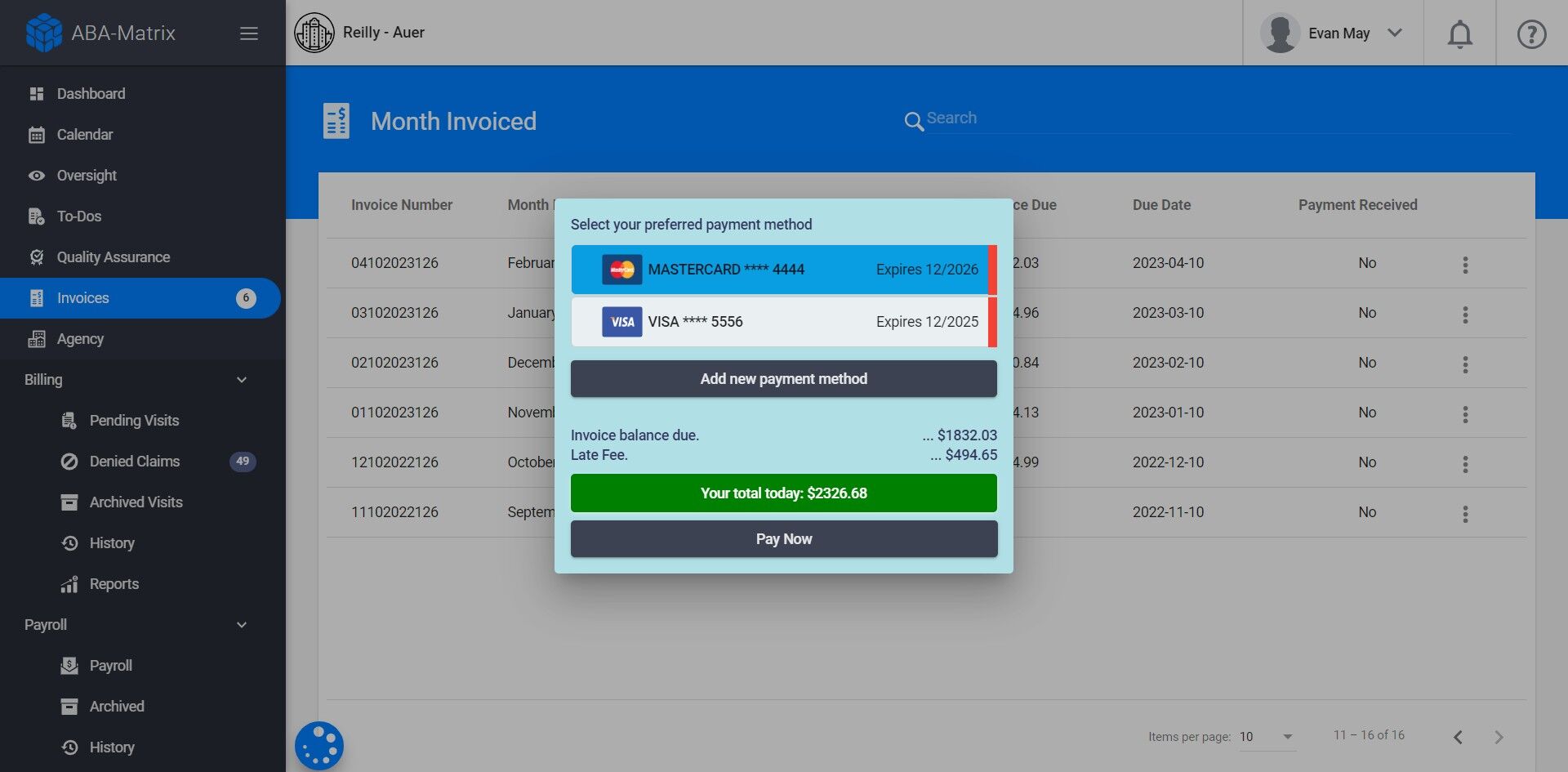Collapse the Billing section

coord(241,379)
